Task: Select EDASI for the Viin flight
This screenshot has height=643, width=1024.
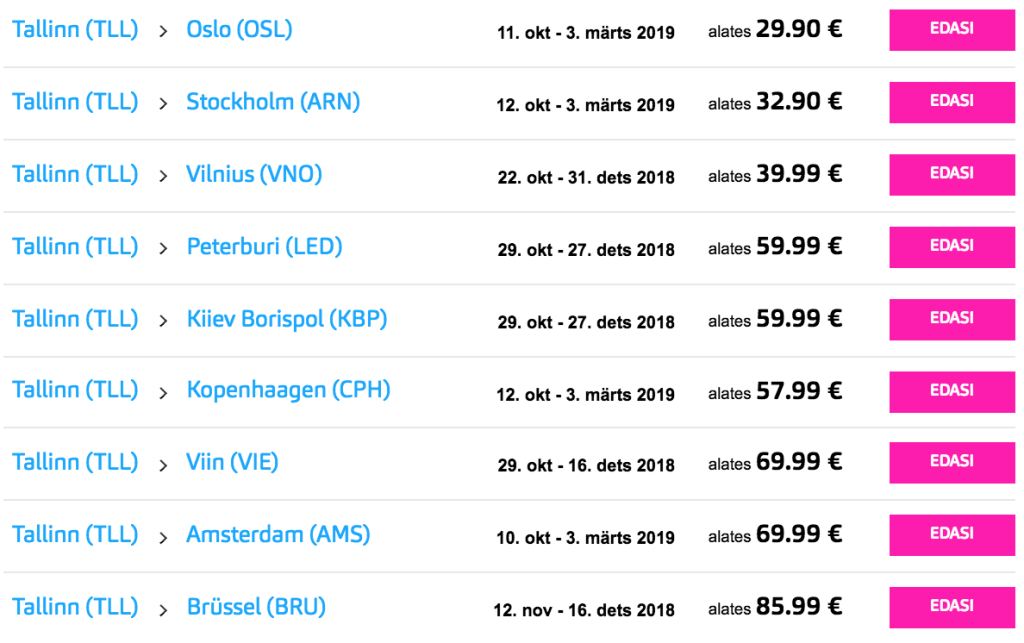Action: tap(951, 463)
